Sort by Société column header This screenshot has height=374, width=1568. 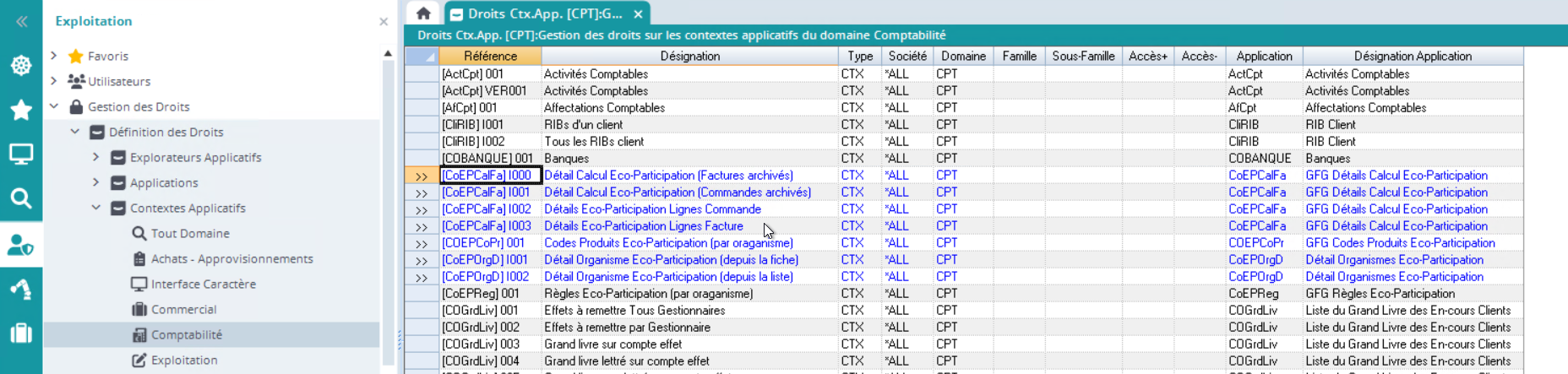(x=907, y=56)
